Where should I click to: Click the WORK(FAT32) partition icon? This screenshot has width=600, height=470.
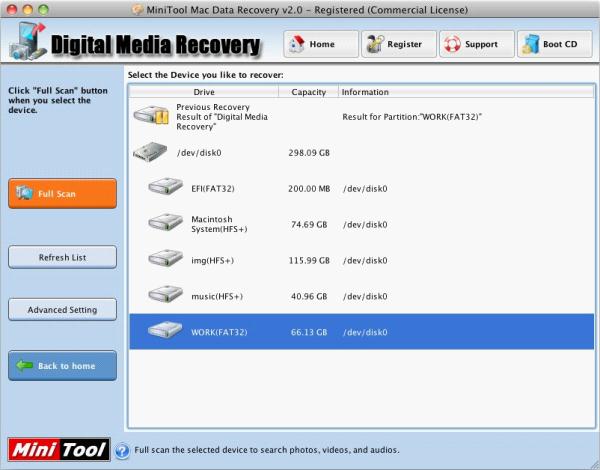[x=166, y=330]
